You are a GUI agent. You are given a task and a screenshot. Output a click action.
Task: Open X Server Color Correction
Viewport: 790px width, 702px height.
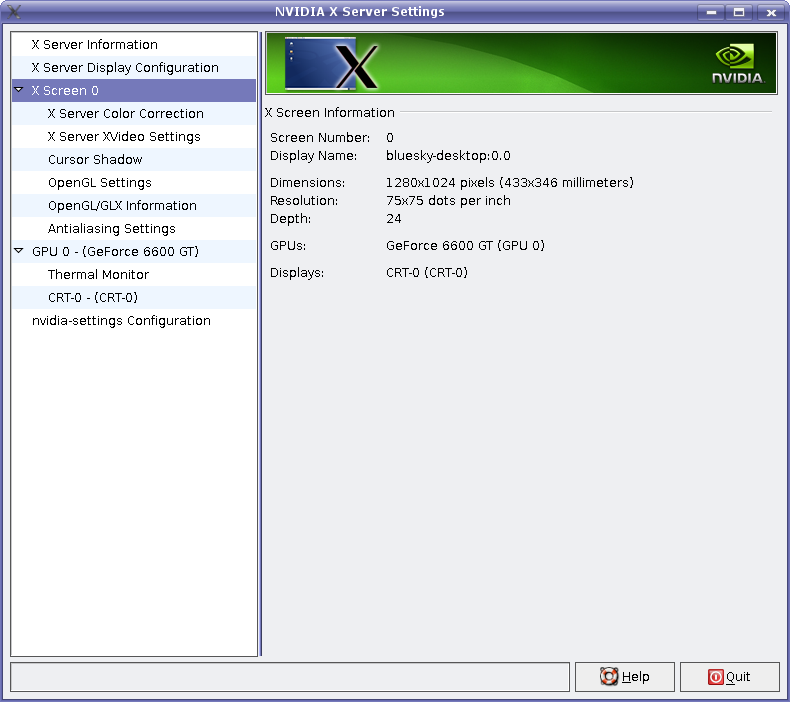click(x=134, y=113)
